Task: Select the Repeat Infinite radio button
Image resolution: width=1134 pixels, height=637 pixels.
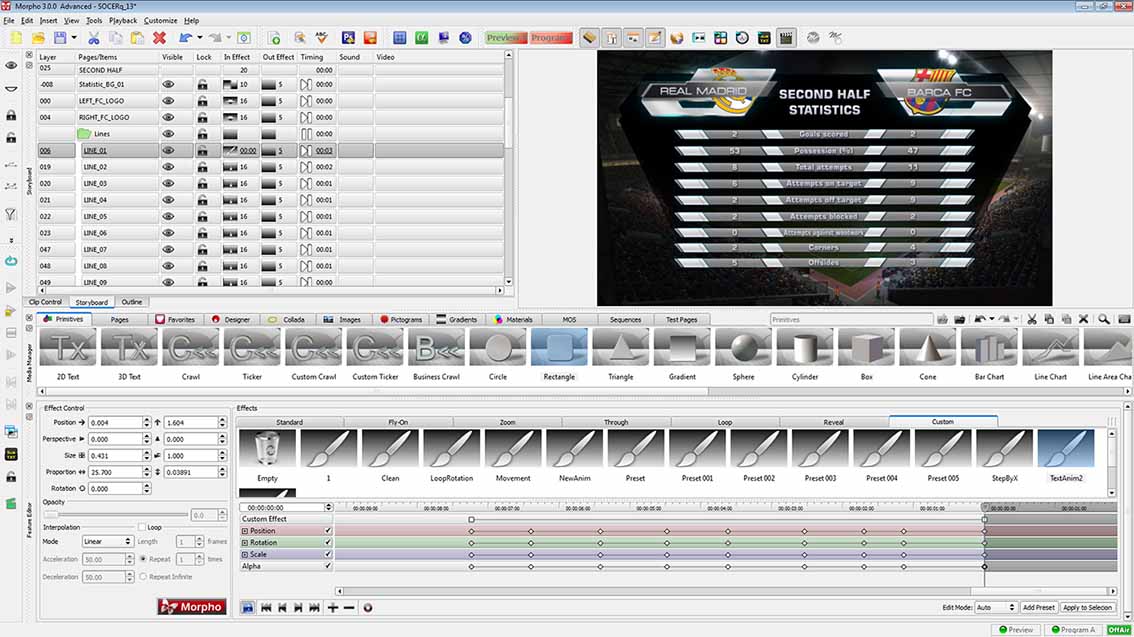Action: [143, 577]
